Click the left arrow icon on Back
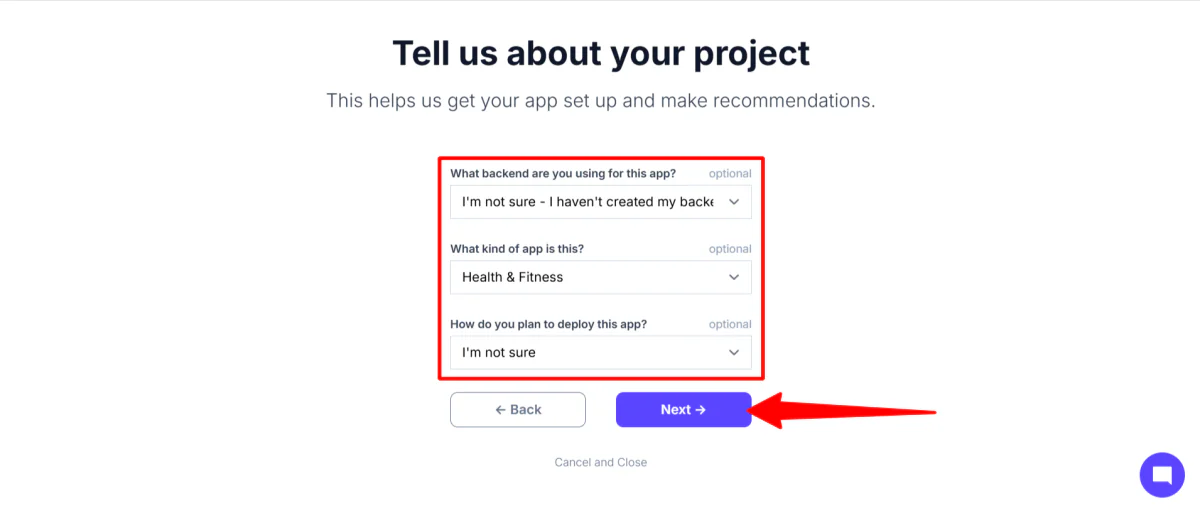 500,410
